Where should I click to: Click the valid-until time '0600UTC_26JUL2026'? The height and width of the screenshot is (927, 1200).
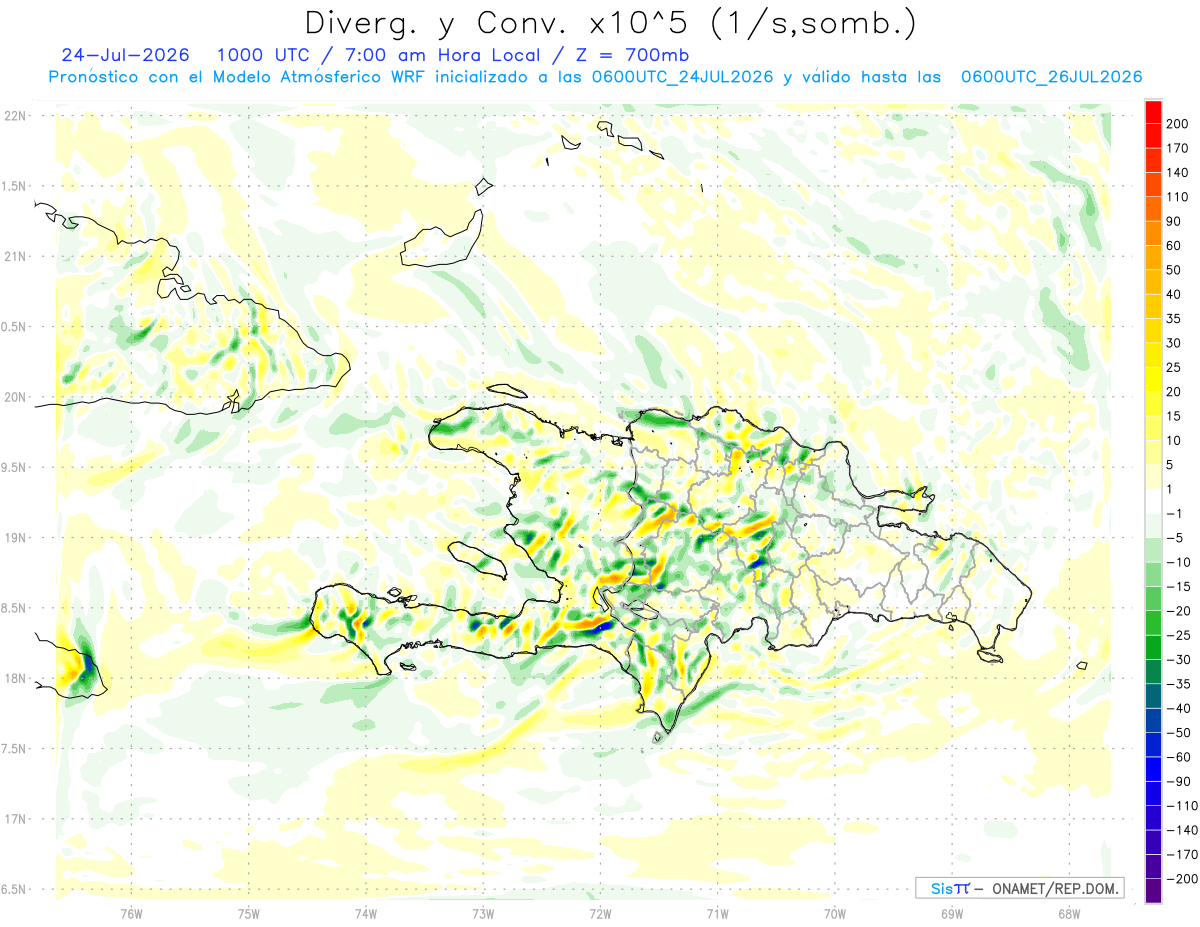click(x=1051, y=77)
